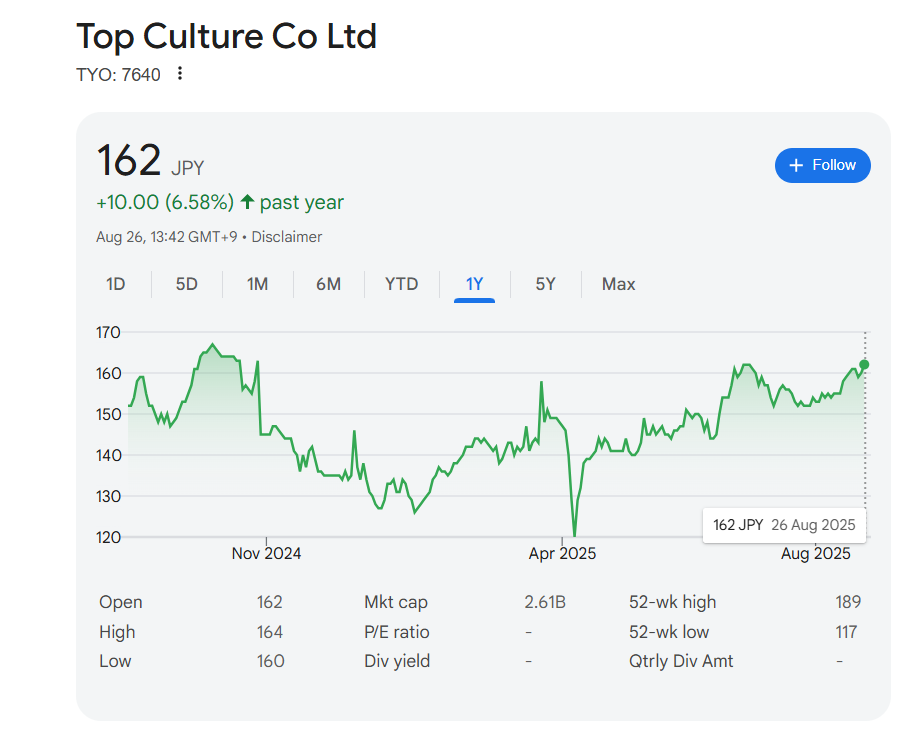This screenshot has height=740, width=912.
Task: Show the Max time range
Action: tap(618, 284)
